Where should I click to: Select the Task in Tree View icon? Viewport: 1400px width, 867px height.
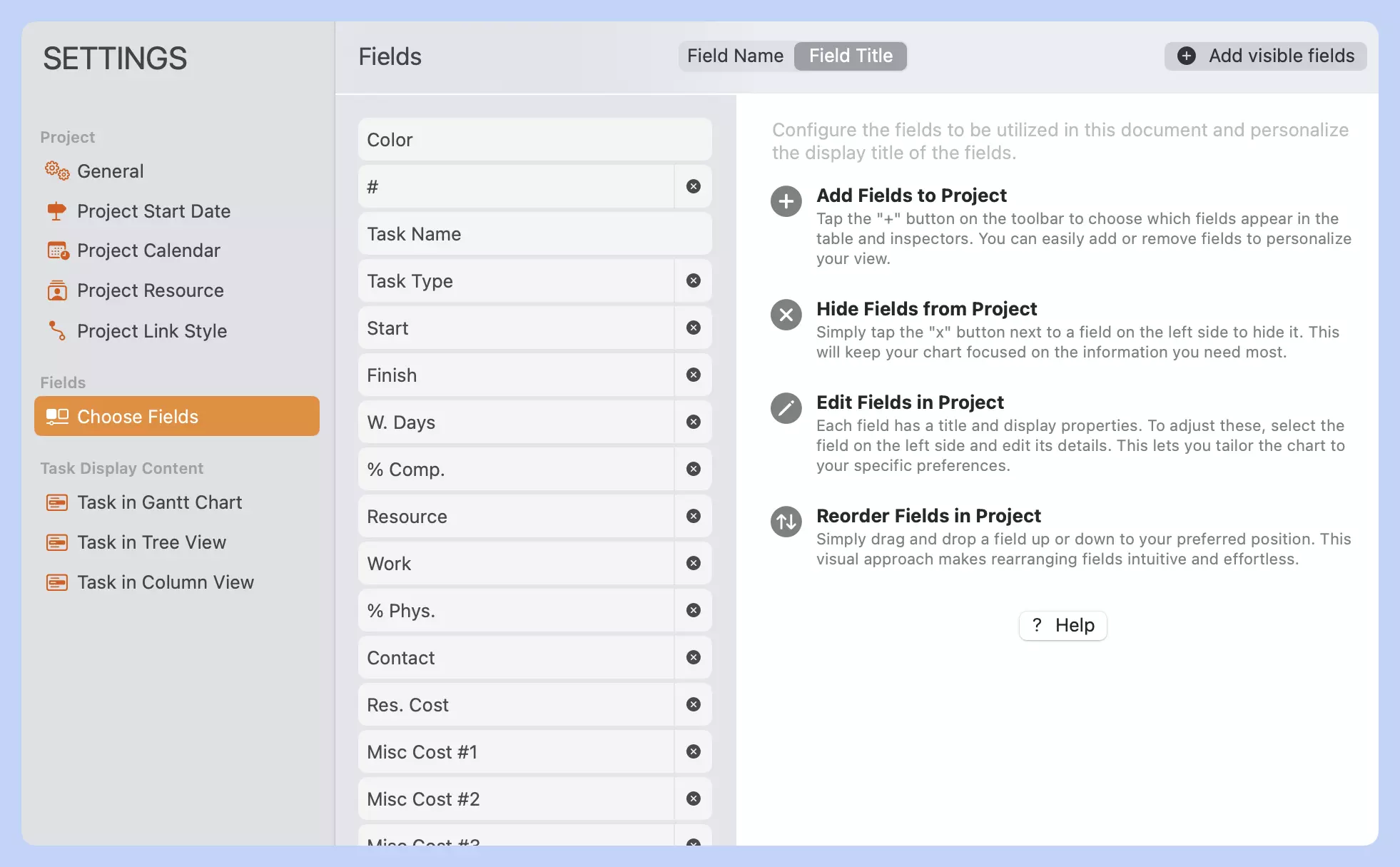click(x=56, y=542)
